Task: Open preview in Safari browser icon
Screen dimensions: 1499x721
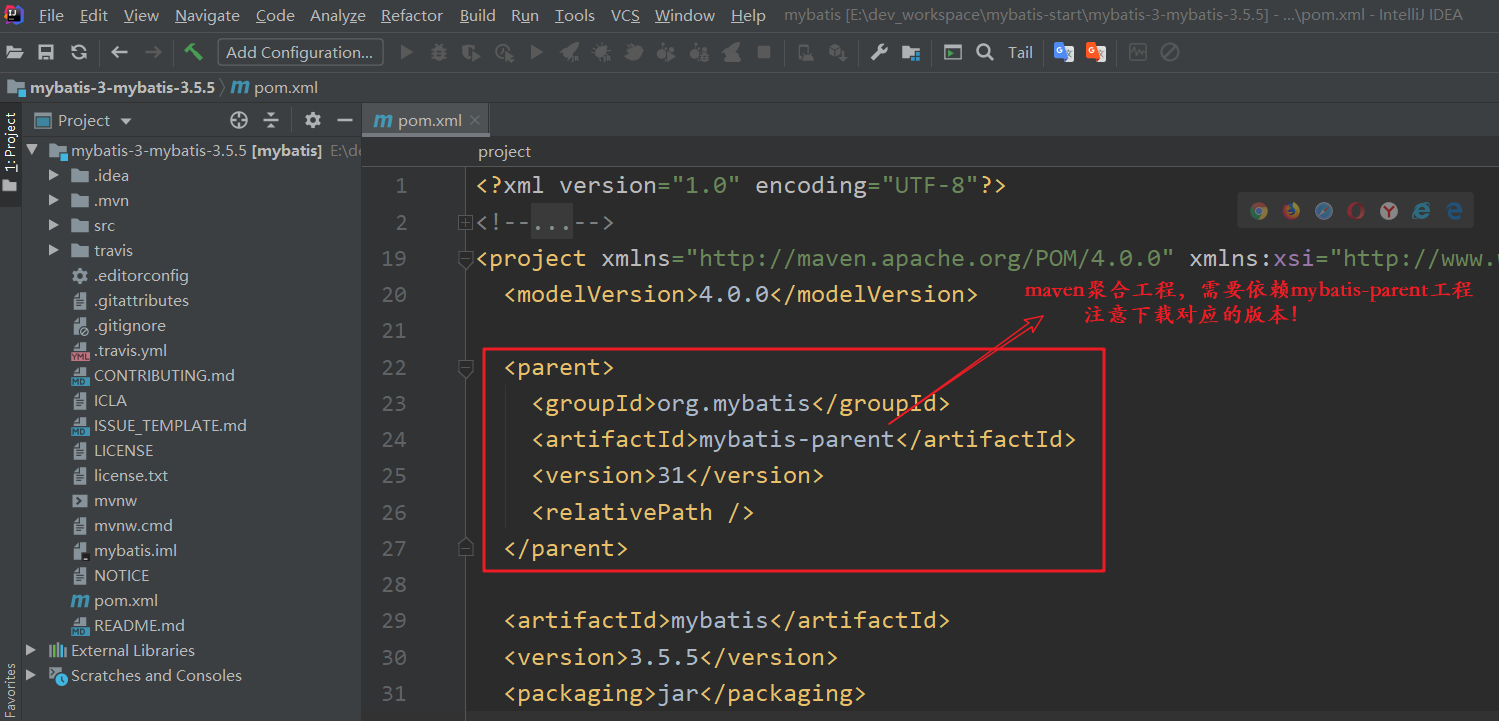Action: click(1324, 210)
